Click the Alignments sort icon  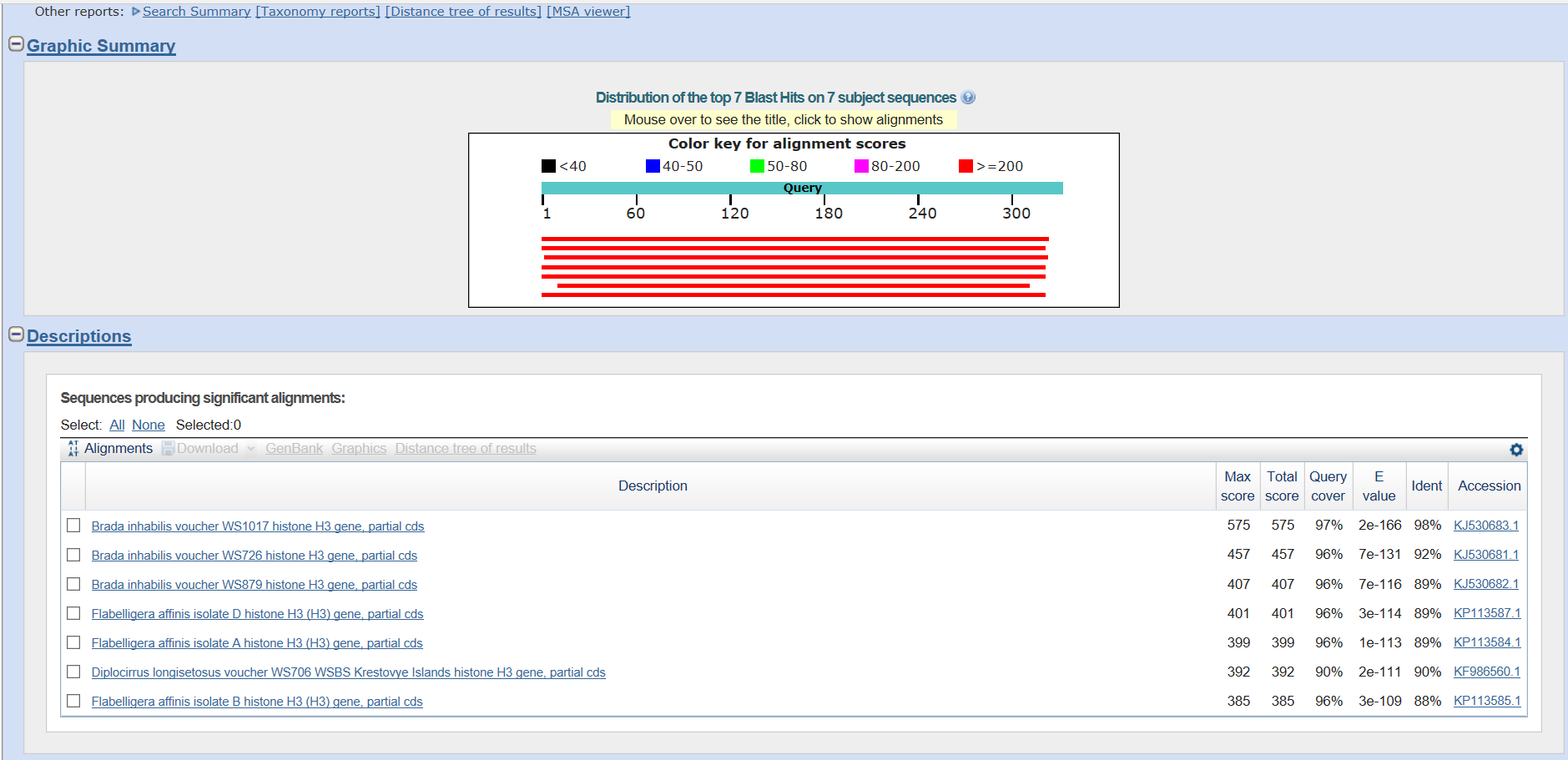click(x=73, y=449)
